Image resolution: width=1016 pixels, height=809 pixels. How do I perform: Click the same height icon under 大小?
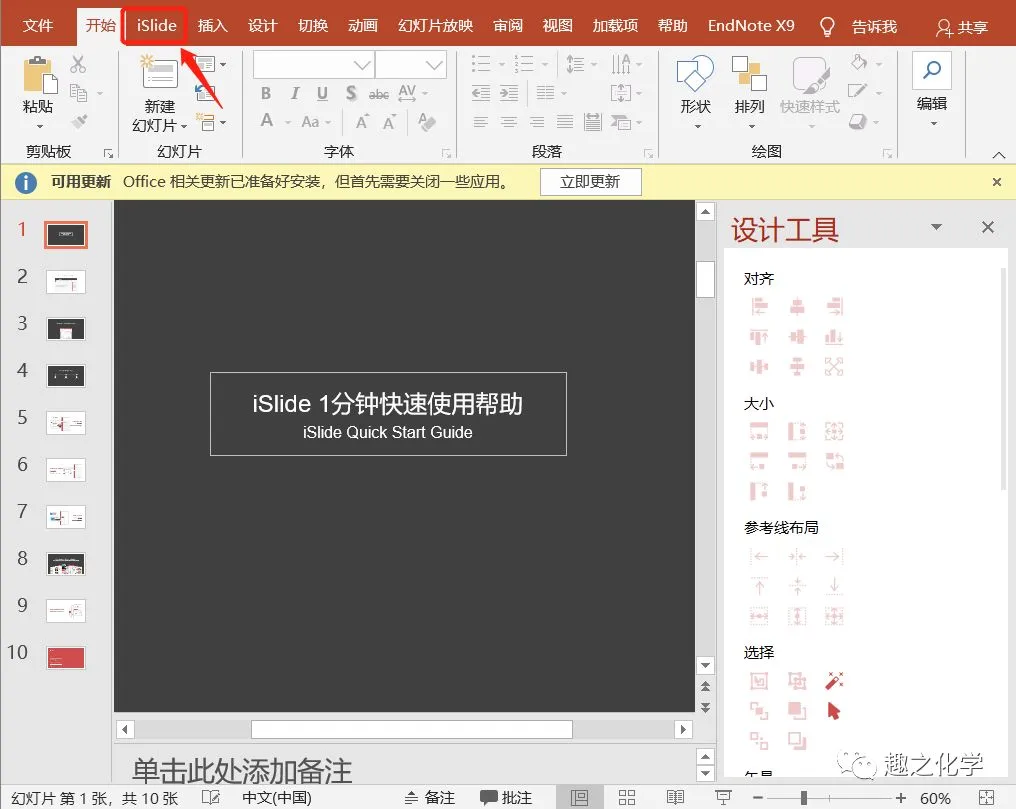click(797, 431)
